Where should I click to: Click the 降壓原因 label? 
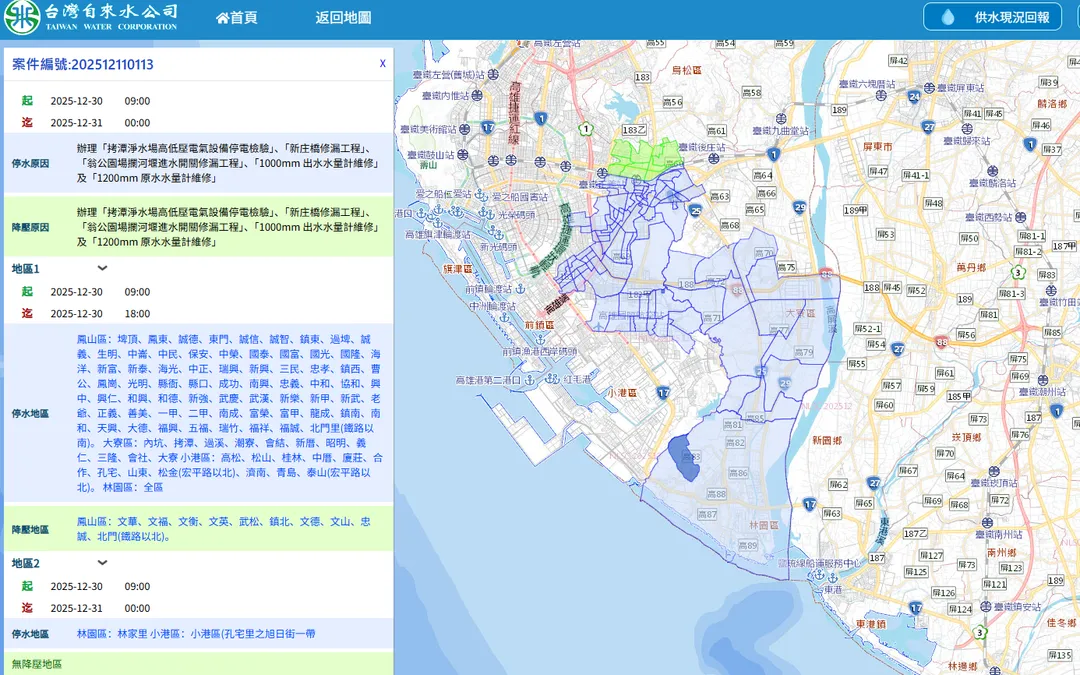click(30, 227)
